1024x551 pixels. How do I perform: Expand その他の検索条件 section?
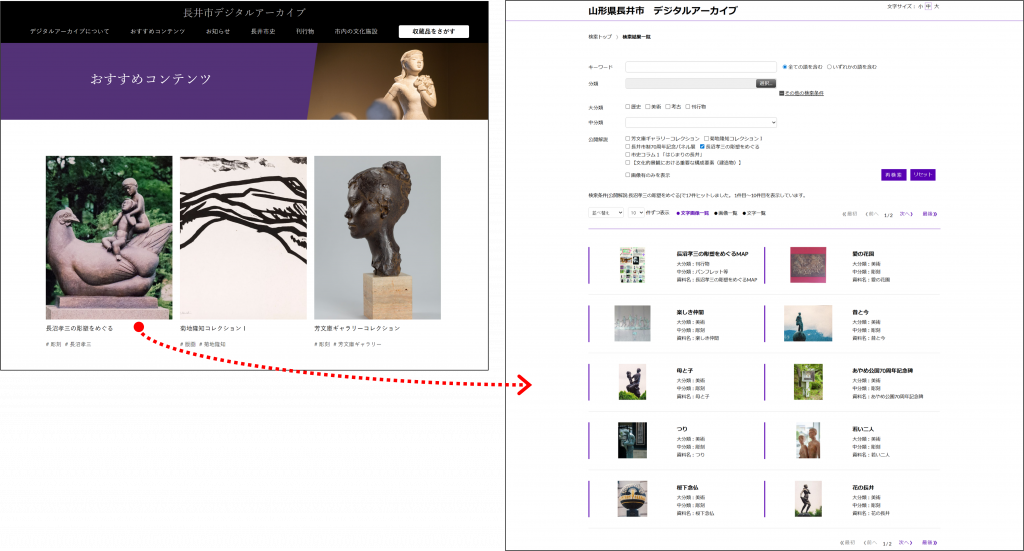[803, 93]
